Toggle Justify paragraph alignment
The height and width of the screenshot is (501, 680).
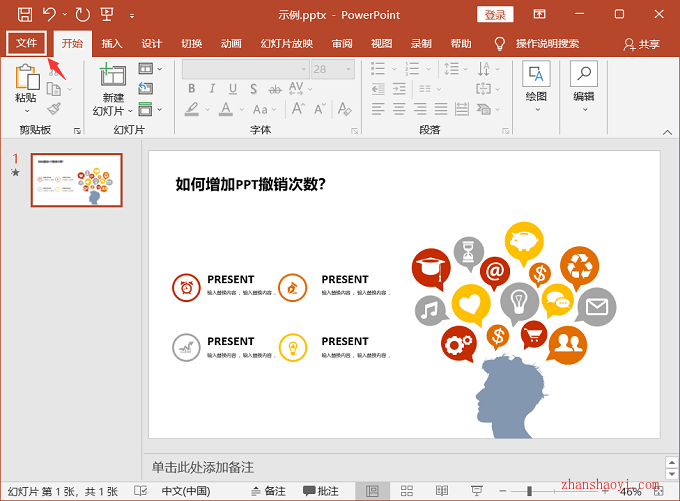[x=441, y=109]
